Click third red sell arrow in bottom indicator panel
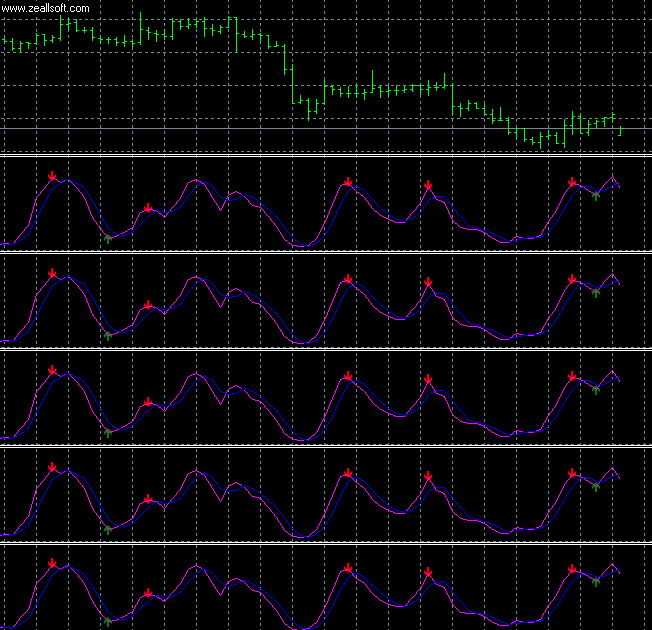The width and height of the screenshot is (652, 630). click(x=347, y=569)
